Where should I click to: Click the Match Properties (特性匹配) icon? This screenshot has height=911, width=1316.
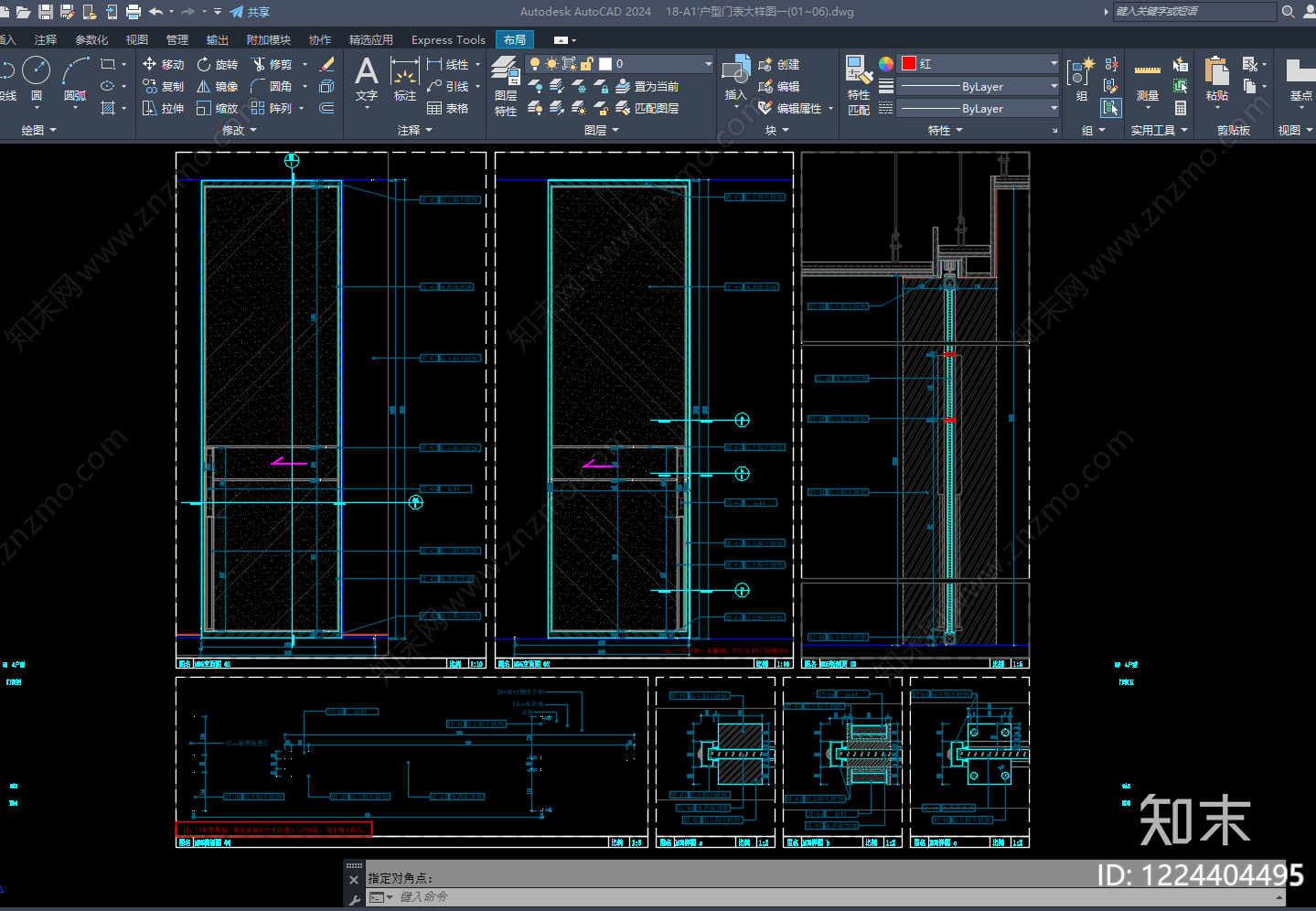click(859, 86)
